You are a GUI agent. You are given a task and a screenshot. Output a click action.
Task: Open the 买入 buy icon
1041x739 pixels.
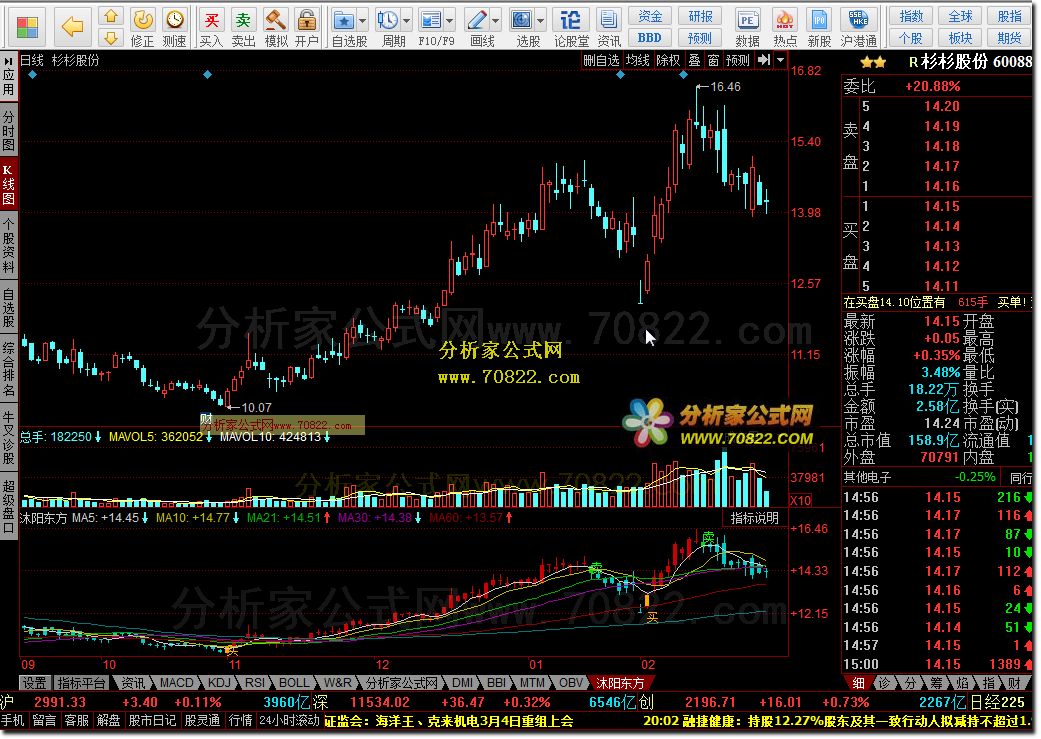point(211,20)
